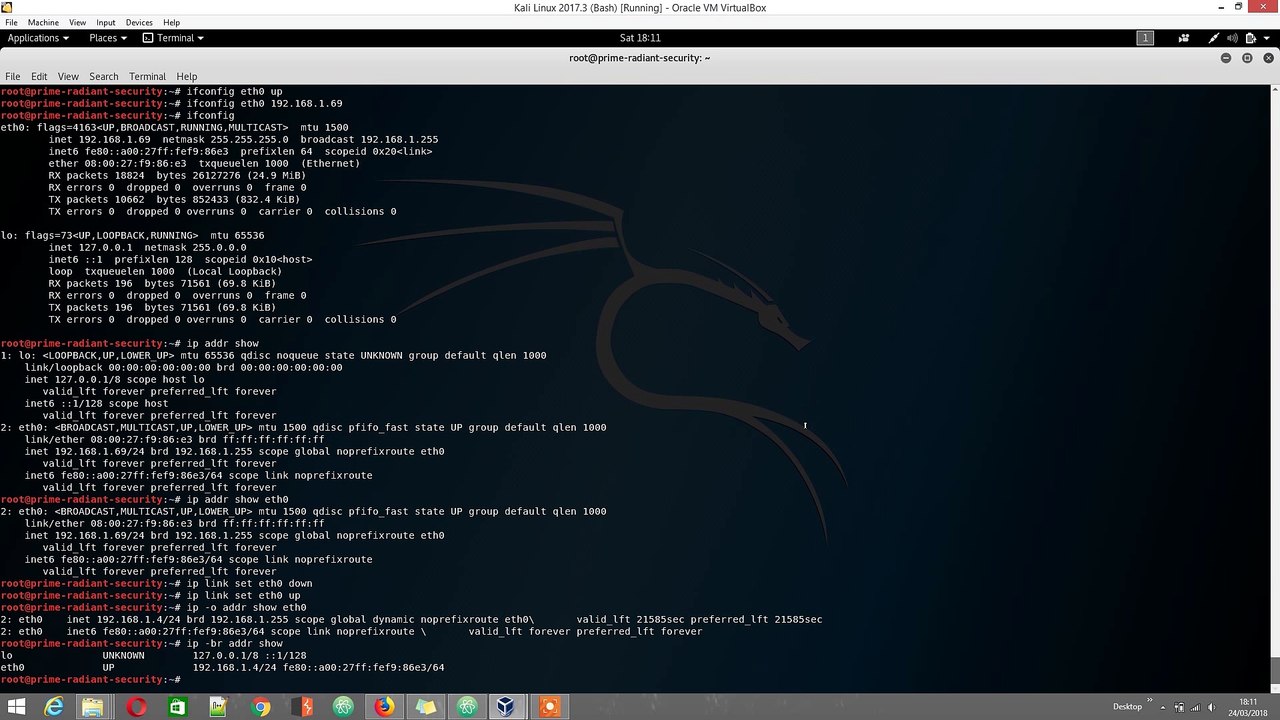1280x720 pixels.
Task: Open wired network indicator in Kali panel
Action: click(x=1214, y=38)
